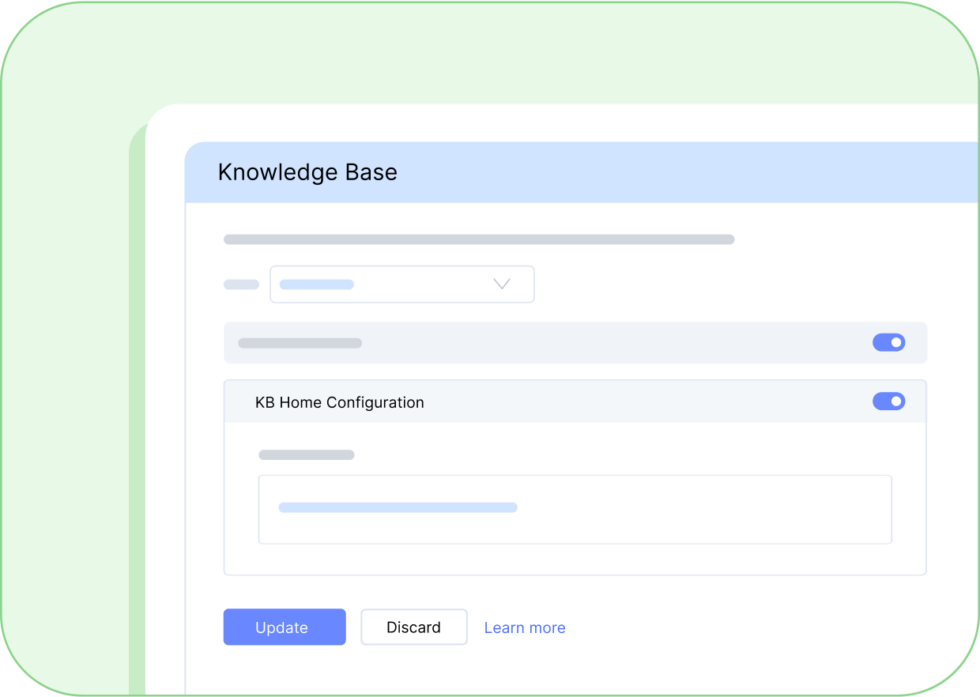The width and height of the screenshot is (980, 697).
Task: Toggle the KB Home Configuration switch off
Action: (x=889, y=401)
